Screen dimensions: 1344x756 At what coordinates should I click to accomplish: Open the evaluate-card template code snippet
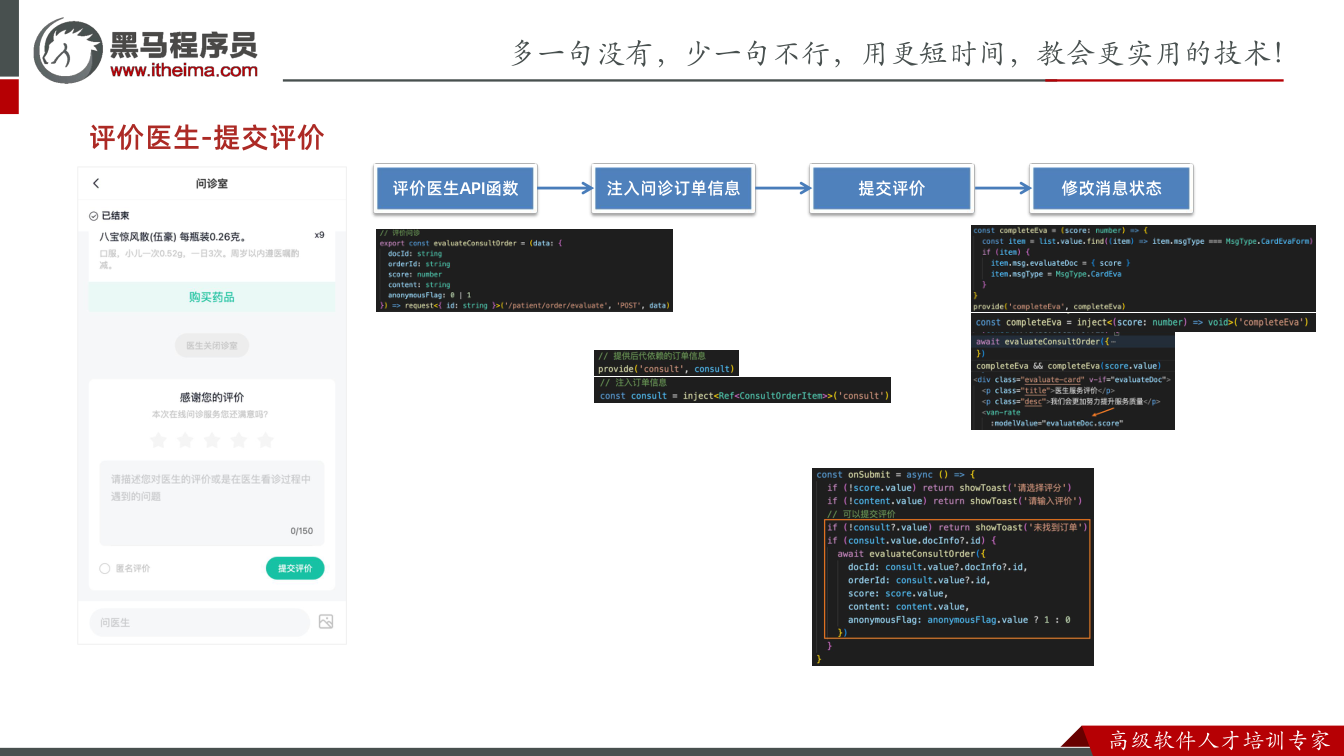(x=1073, y=401)
